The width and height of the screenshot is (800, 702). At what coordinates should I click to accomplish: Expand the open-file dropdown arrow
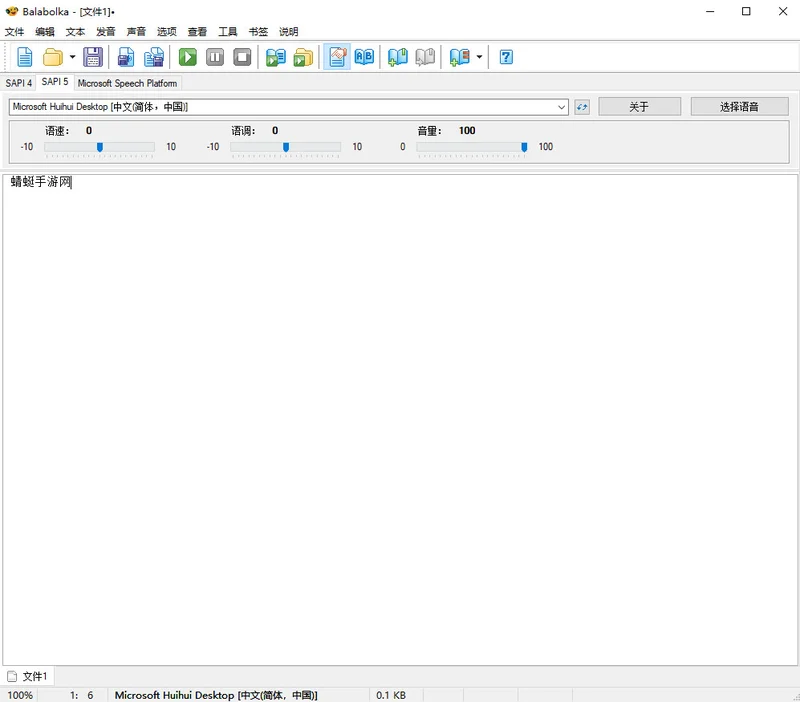(x=72, y=57)
